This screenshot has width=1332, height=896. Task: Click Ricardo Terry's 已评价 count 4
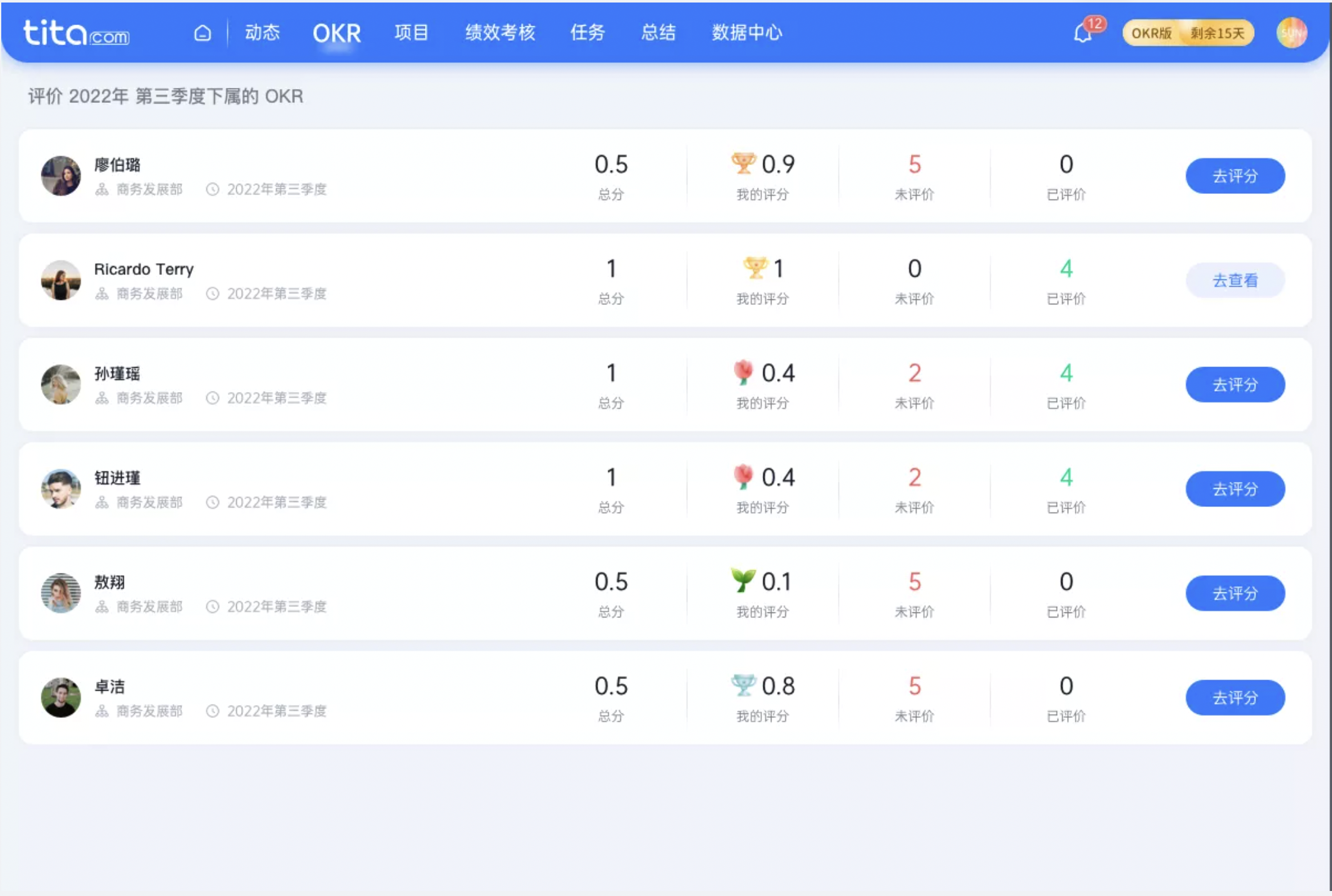pyautogui.click(x=1066, y=269)
